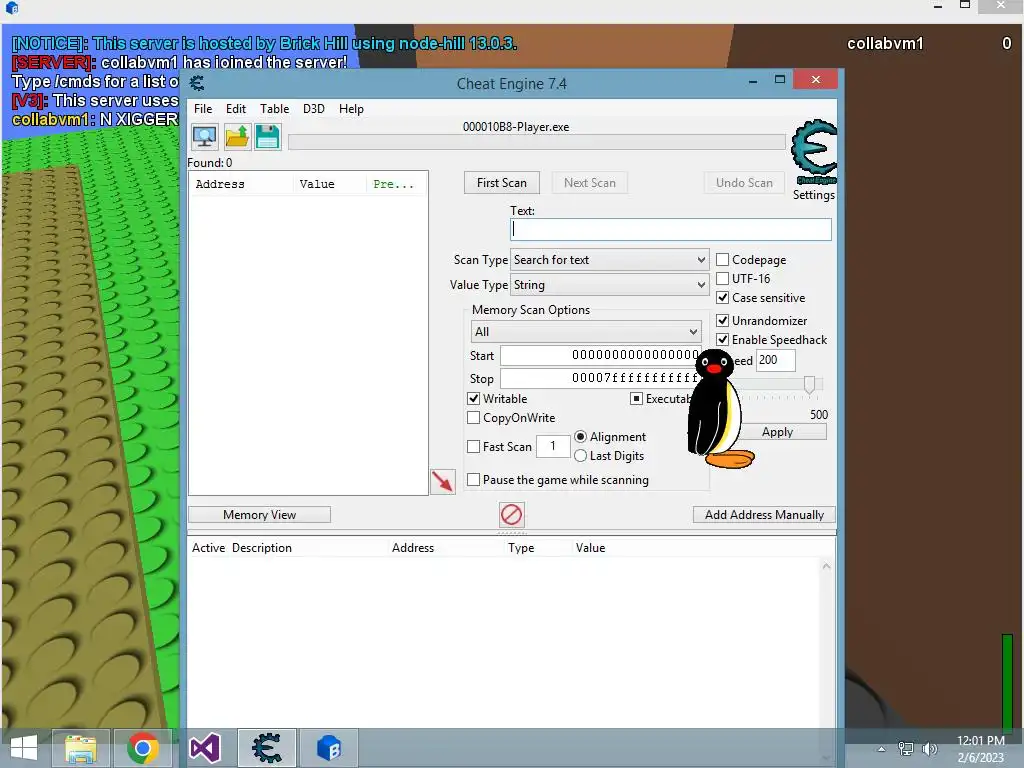Open Memory View

click(x=259, y=515)
